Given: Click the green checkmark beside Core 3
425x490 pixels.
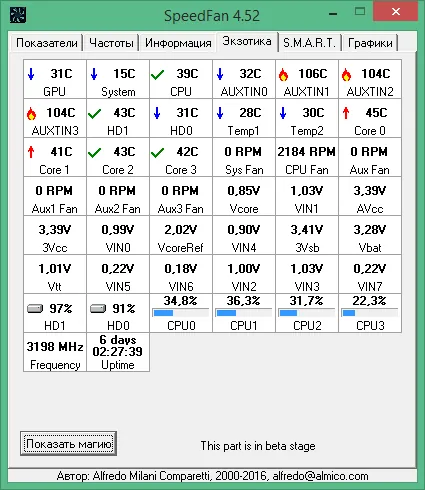Looking at the screenshot, I should tap(157, 153).
